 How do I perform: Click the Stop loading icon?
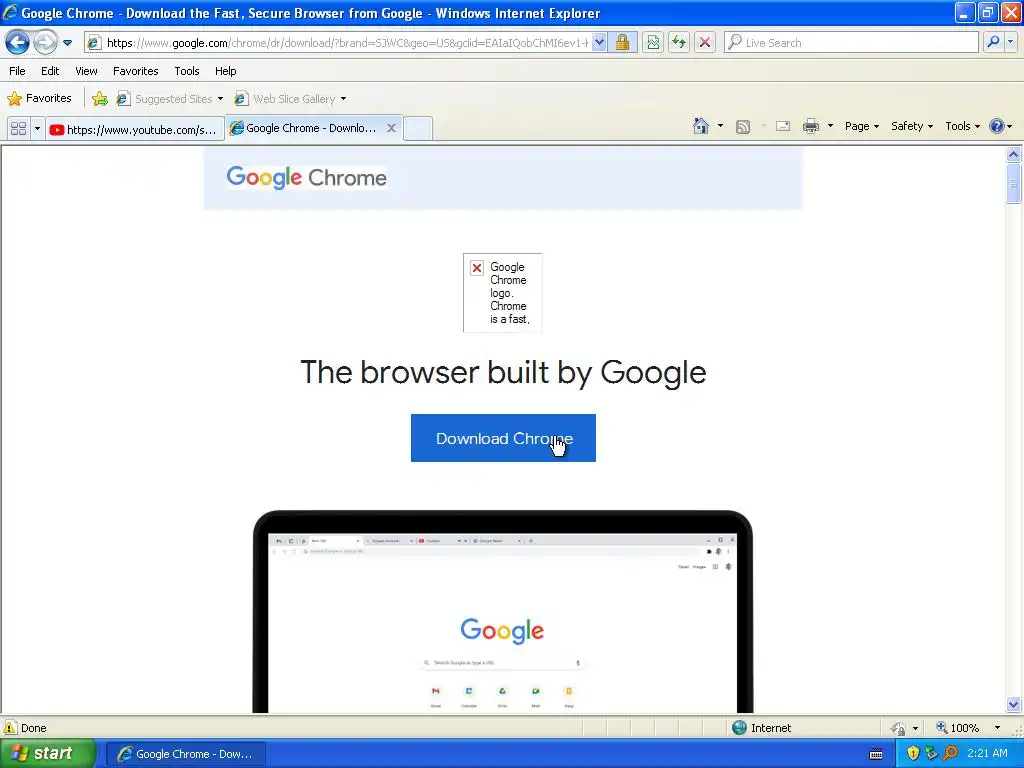click(x=705, y=43)
